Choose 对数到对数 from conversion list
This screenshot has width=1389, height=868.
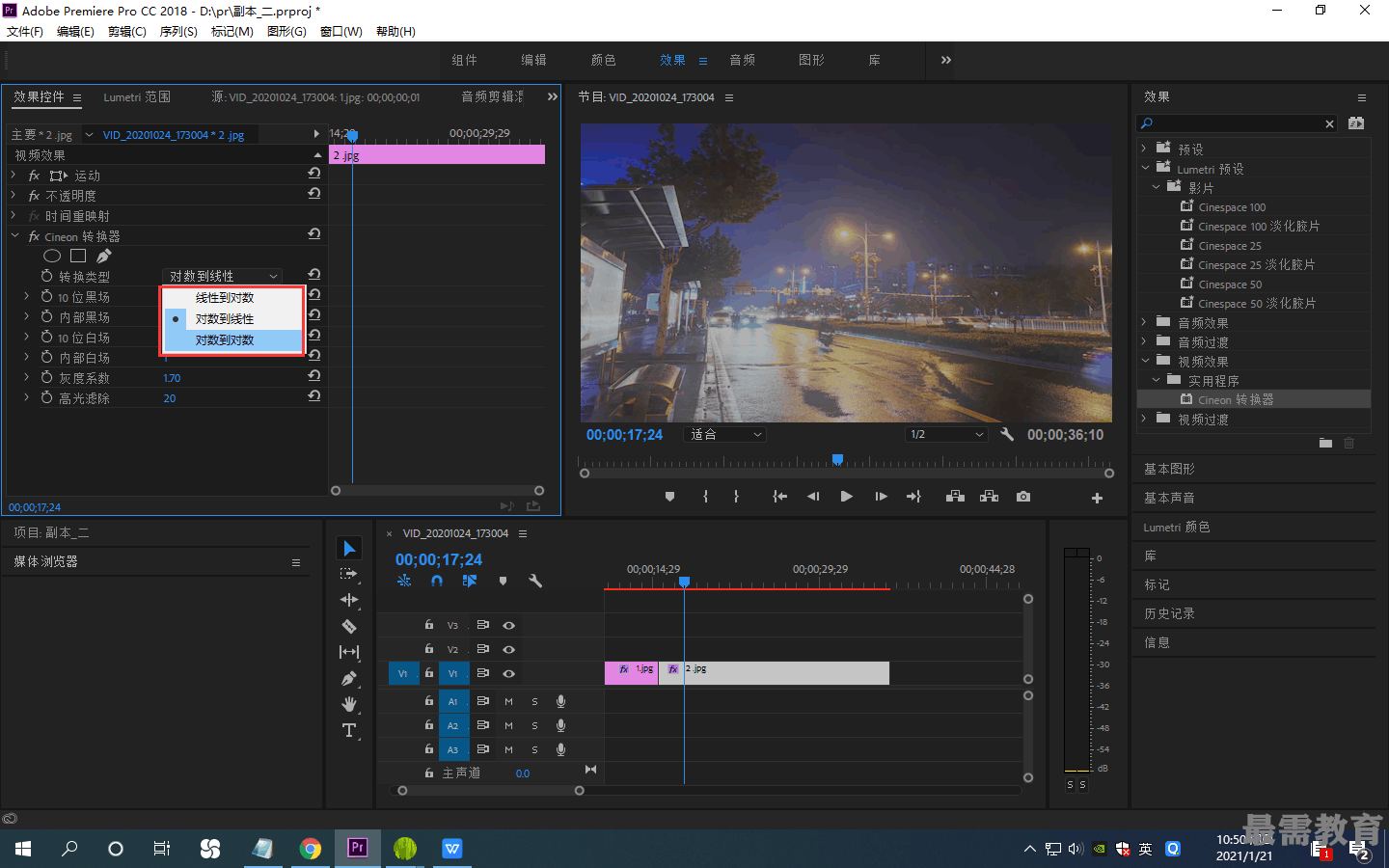click(231, 339)
